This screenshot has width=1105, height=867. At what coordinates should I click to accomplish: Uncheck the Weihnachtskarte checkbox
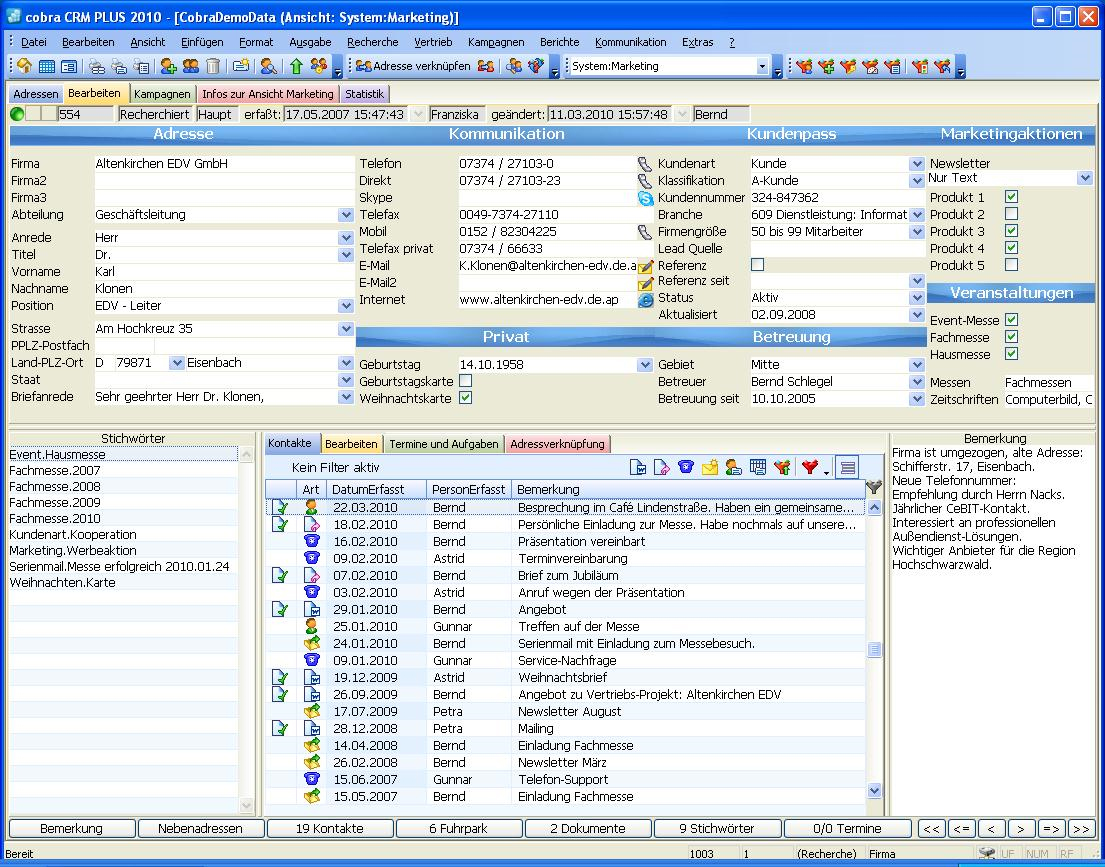tap(465, 398)
